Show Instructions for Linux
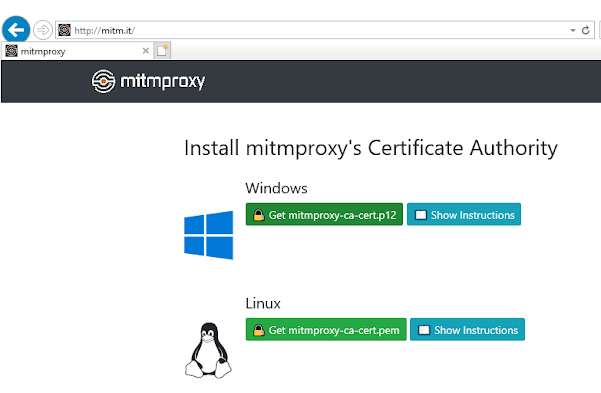Viewport: 601px width, 393px height. coord(468,330)
